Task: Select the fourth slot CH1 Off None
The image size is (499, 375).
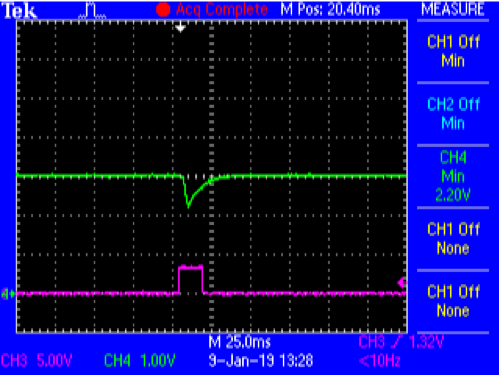Action: tap(453, 239)
